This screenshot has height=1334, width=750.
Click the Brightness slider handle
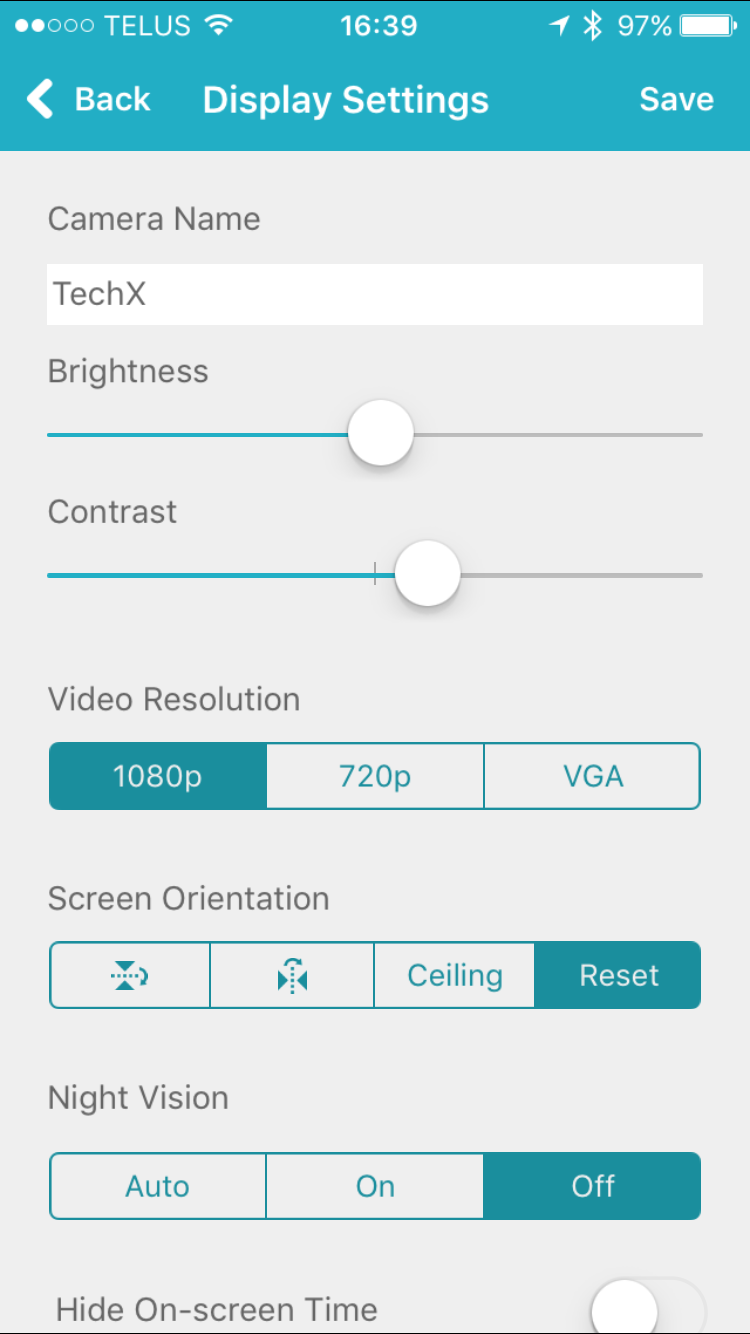(x=381, y=433)
